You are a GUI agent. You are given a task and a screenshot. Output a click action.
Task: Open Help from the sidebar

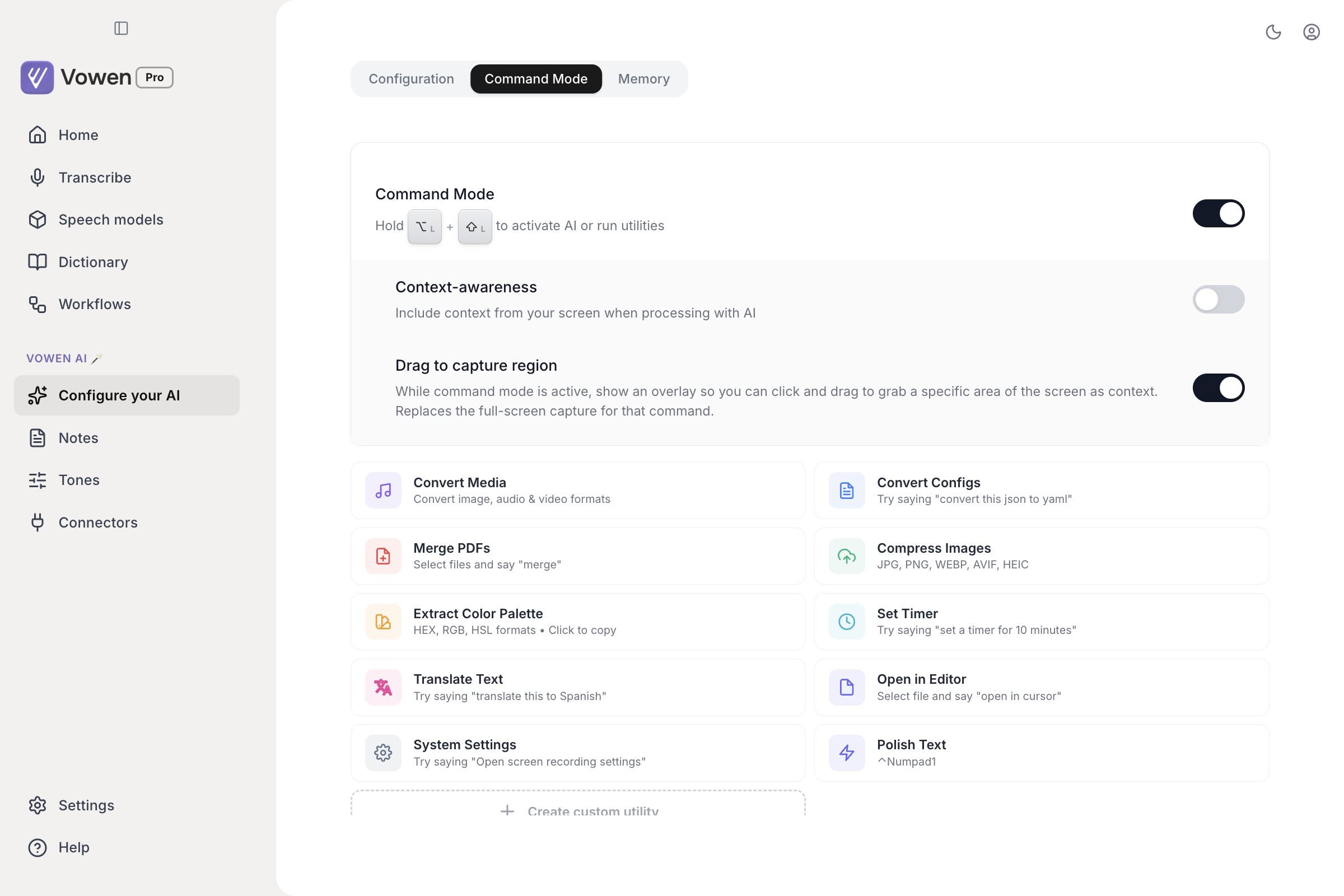click(127, 847)
